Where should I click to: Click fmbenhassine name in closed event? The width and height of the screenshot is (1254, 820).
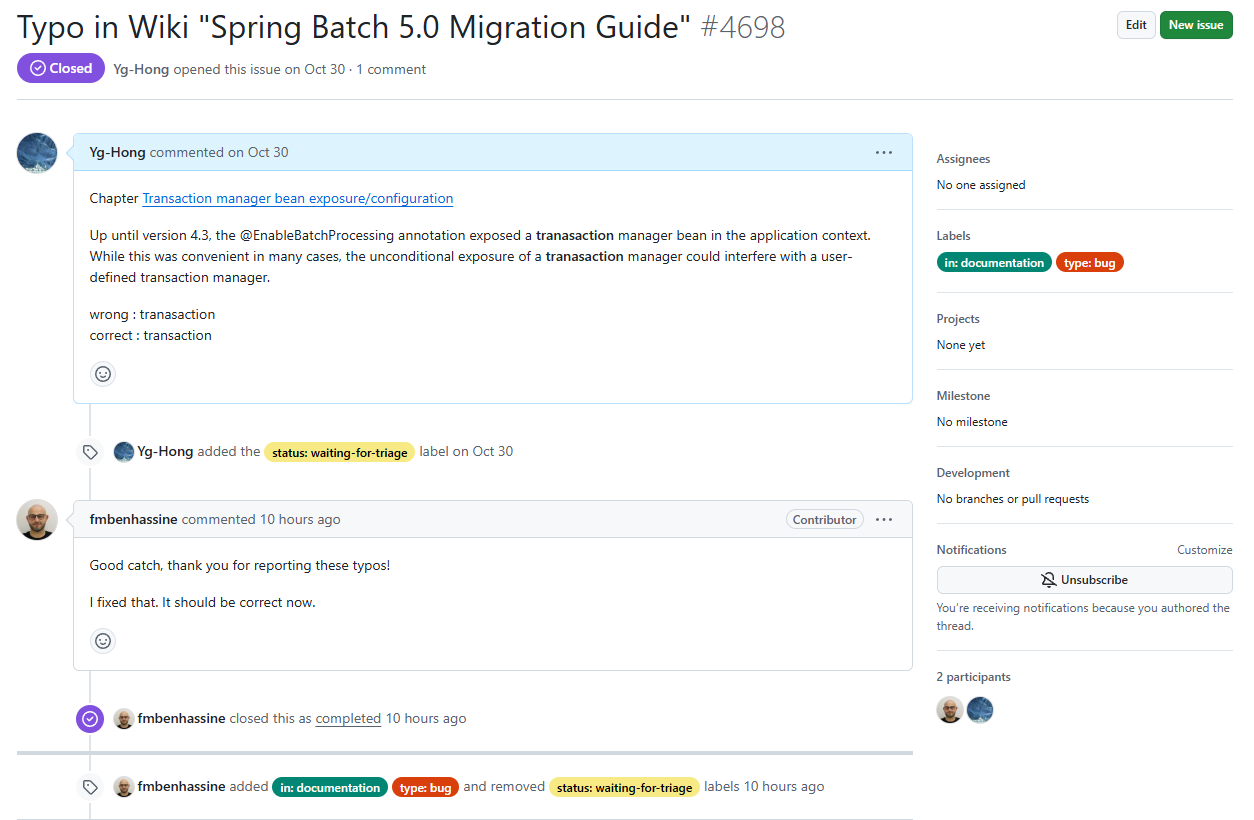tap(181, 718)
